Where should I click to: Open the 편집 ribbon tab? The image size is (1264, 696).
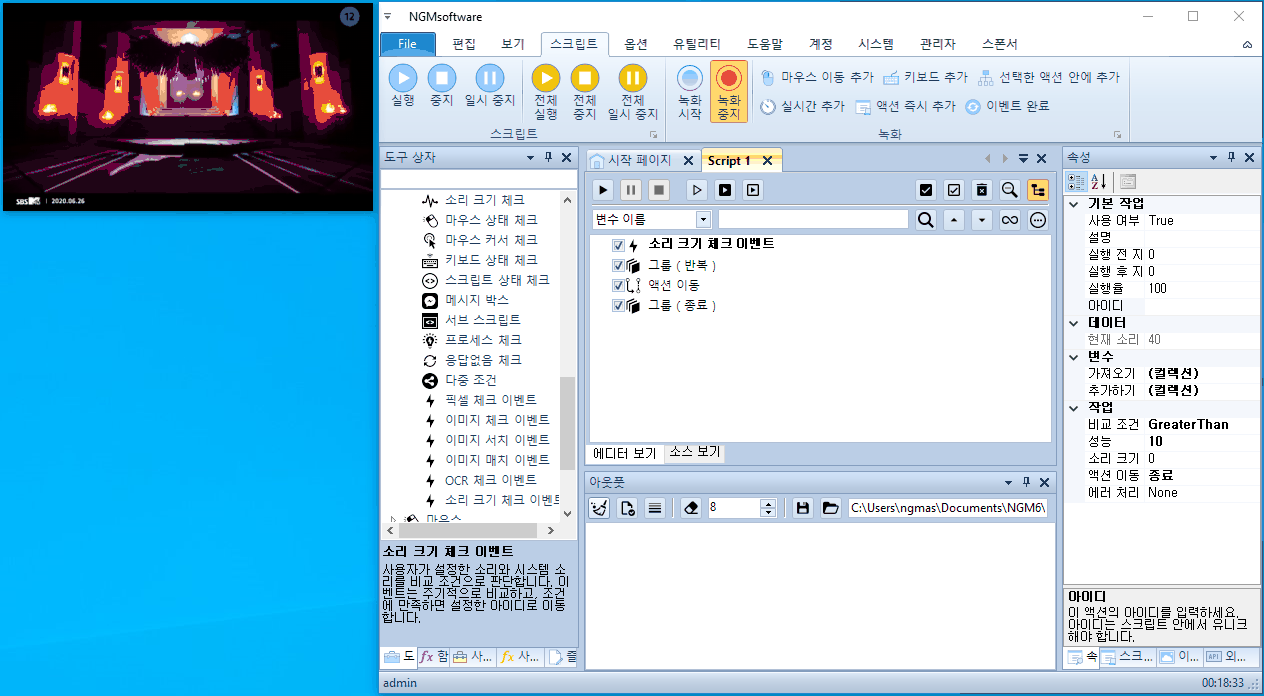point(464,44)
